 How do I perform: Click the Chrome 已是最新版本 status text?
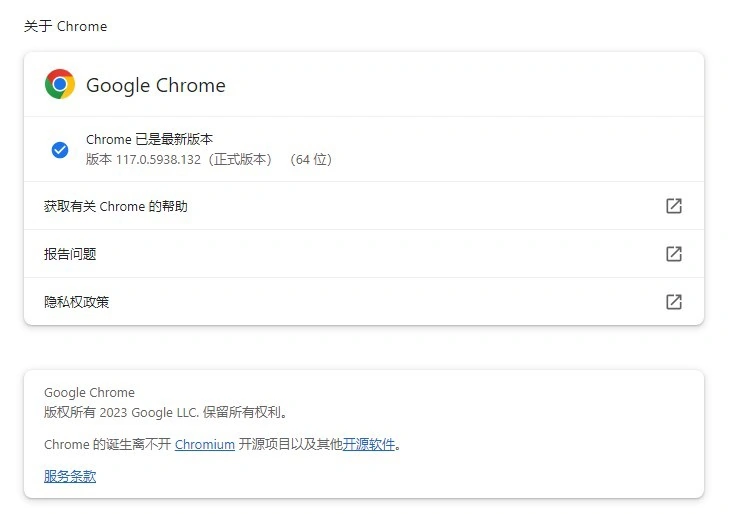(149, 140)
